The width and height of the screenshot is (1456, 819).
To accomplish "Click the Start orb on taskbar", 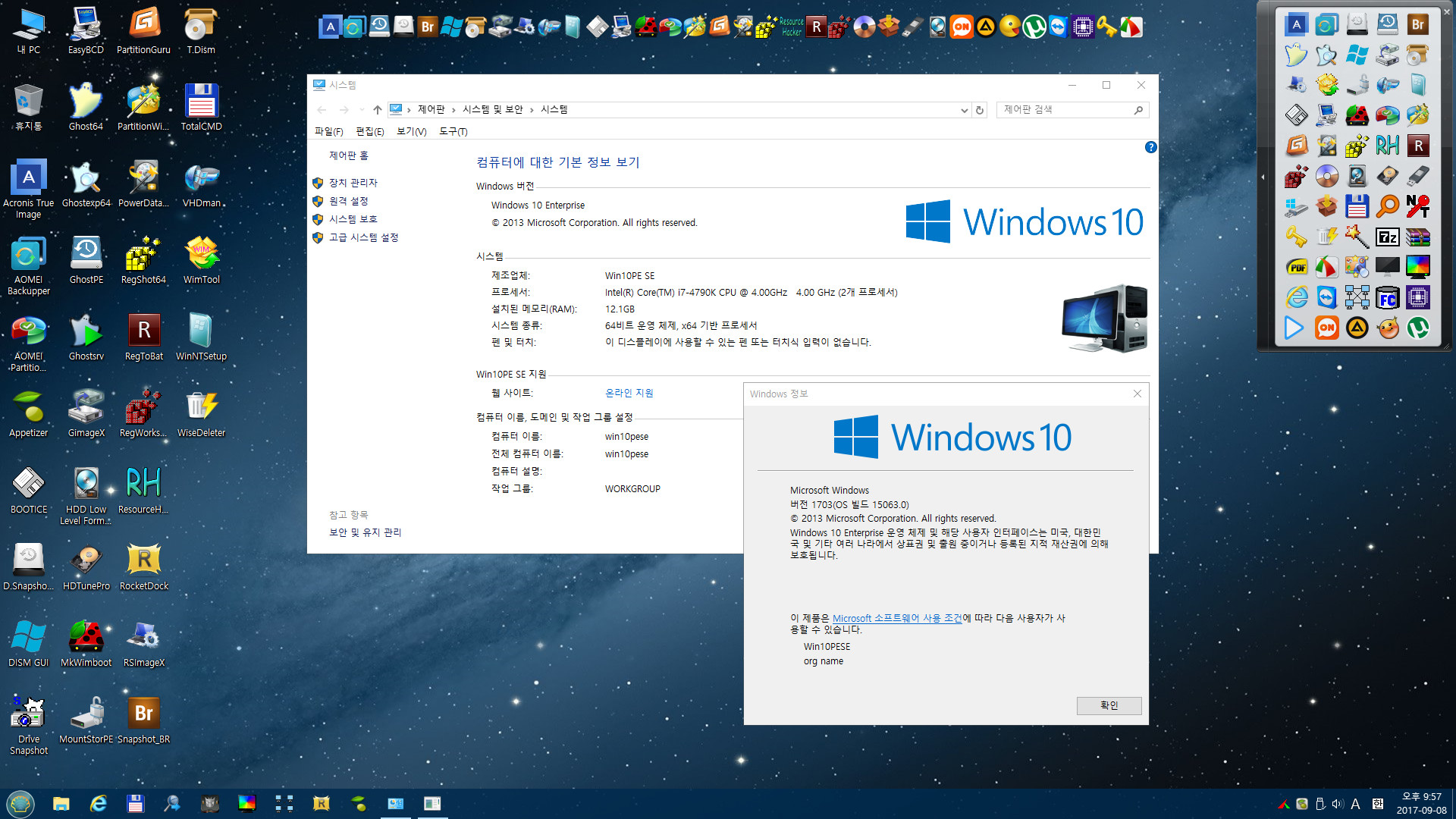I will [20, 804].
